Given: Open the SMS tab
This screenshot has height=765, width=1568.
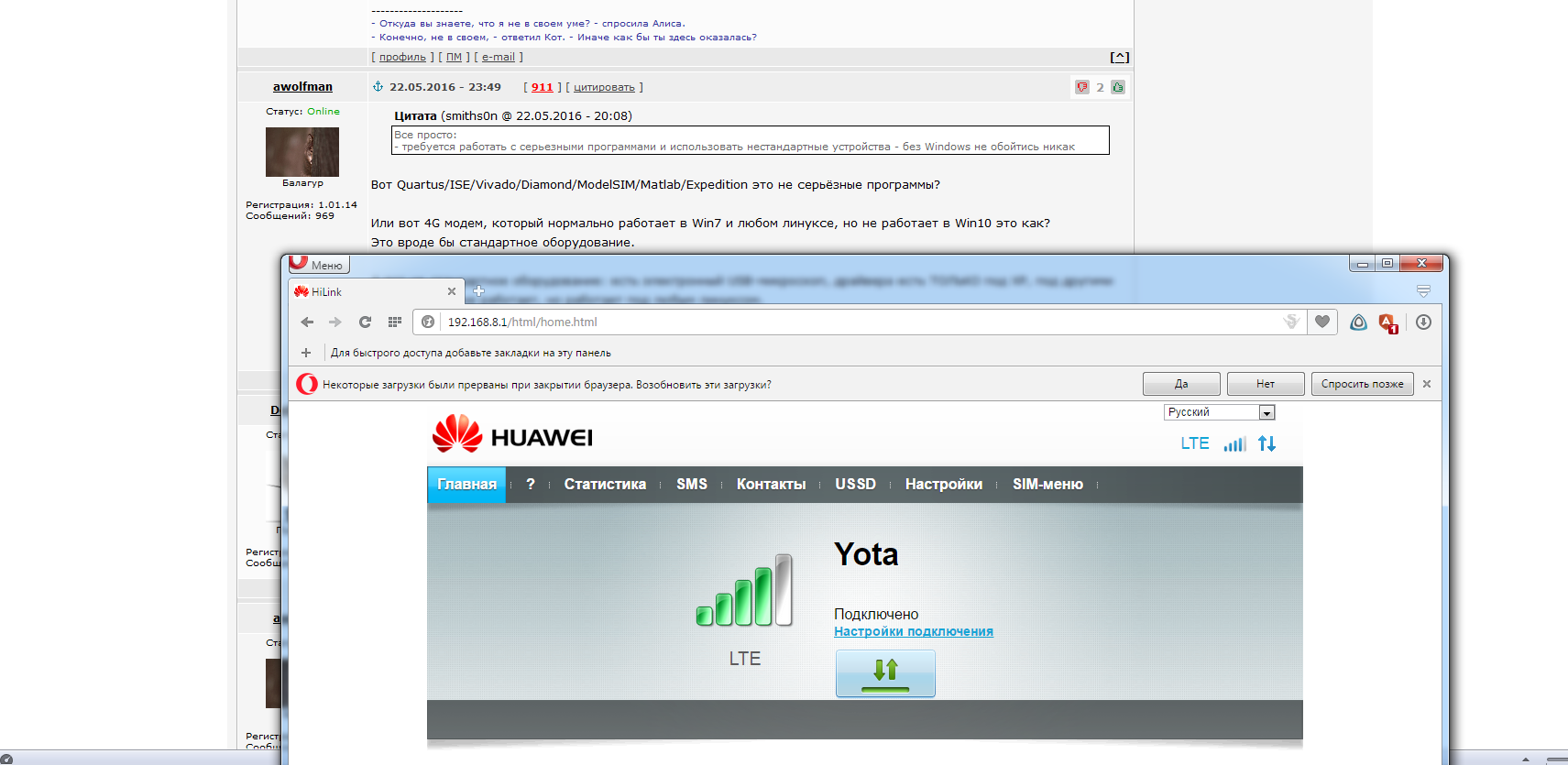Looking at the screenshot, I should point(692,485).
